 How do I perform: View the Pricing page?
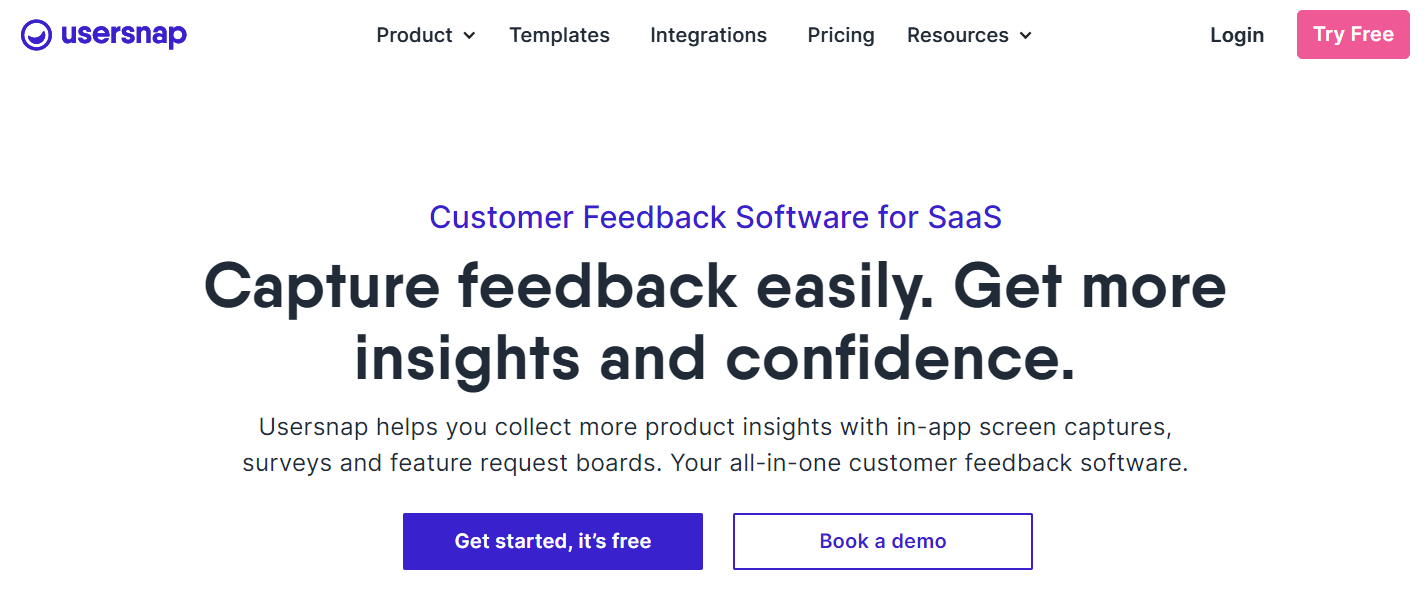pos(840,35)
